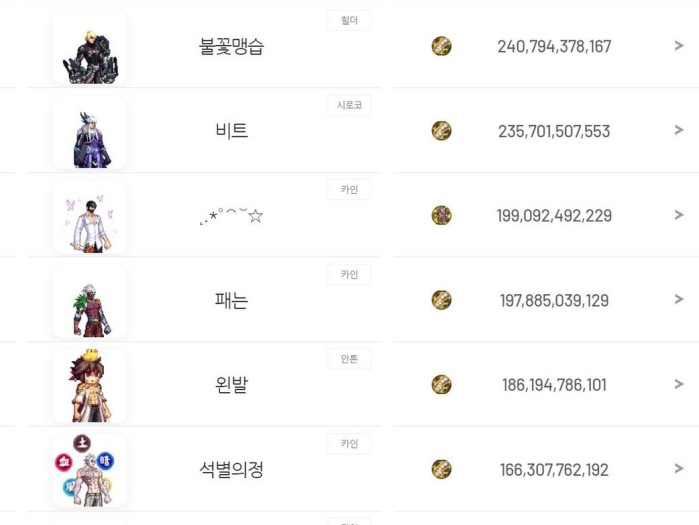The image size is (699, 525).
Task: Click the 안톤 server tag
Action: (349, 358)
